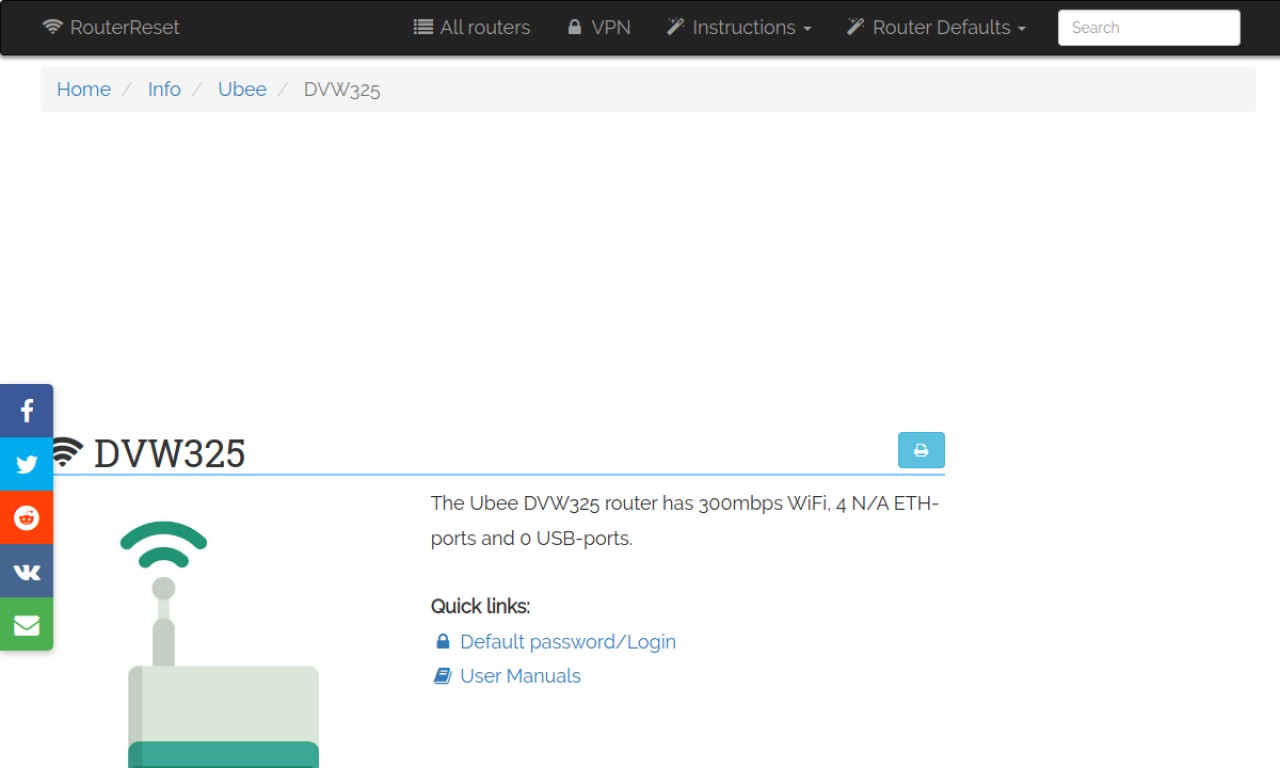This screenshot has height=768, width=1280.
Task: Open the Instructions dropdown menu
Action: pyautogui.click(x=739, y=27)
